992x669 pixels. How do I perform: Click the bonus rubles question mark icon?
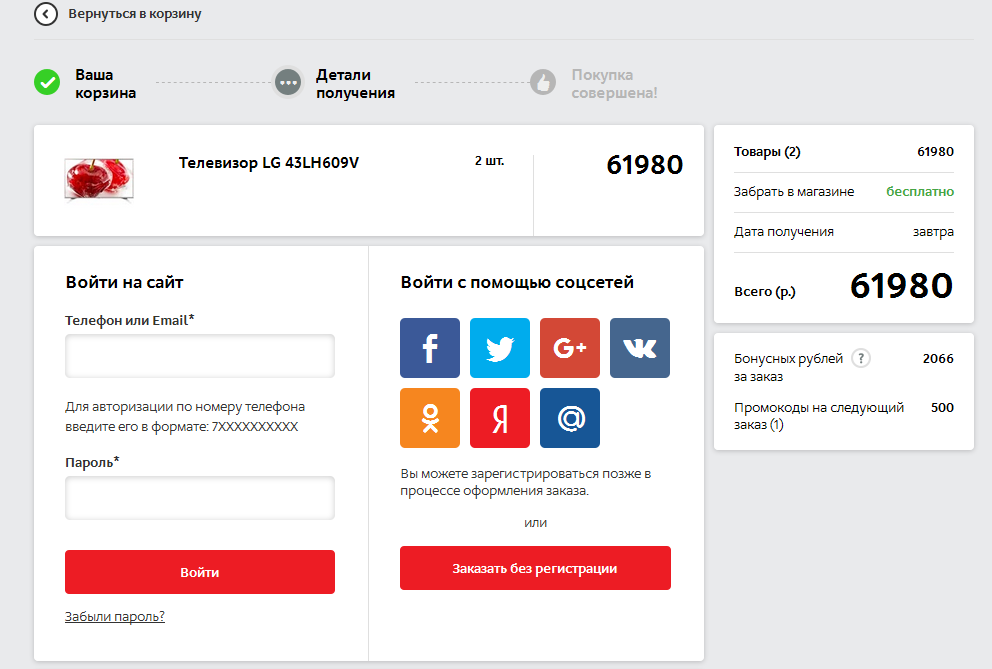click(x=860, y=358)
